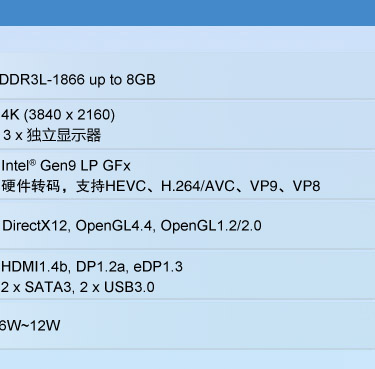
Task: Click the DDR3L-1866 up to 8GB text
Action: (77, 80)
